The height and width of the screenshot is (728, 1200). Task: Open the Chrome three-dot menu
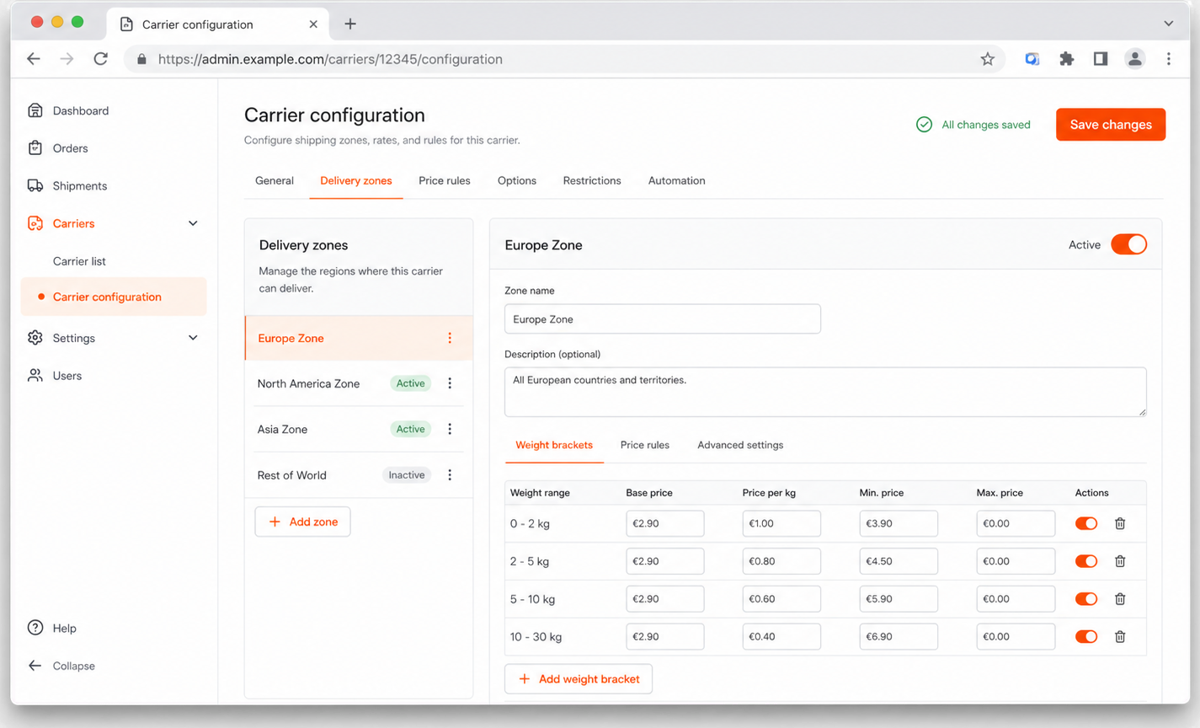click(1168, 59)
